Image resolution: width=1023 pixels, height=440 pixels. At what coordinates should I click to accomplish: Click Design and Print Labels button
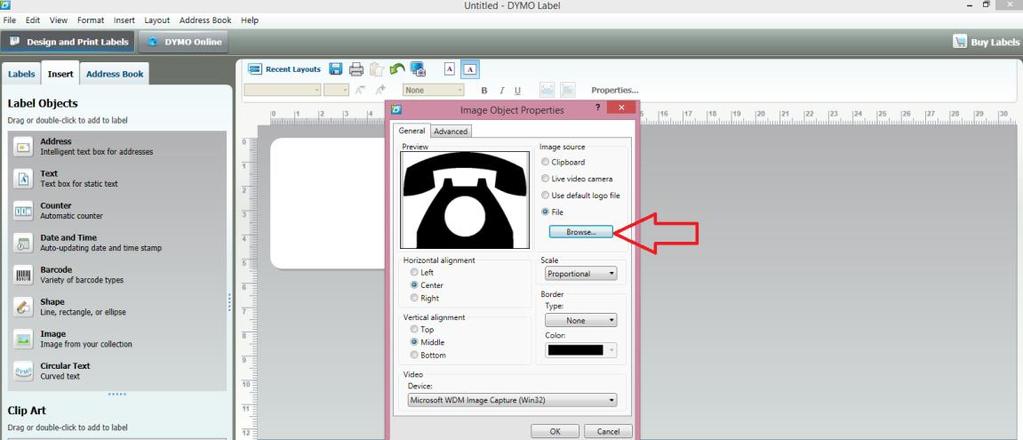tap(69, 42)
